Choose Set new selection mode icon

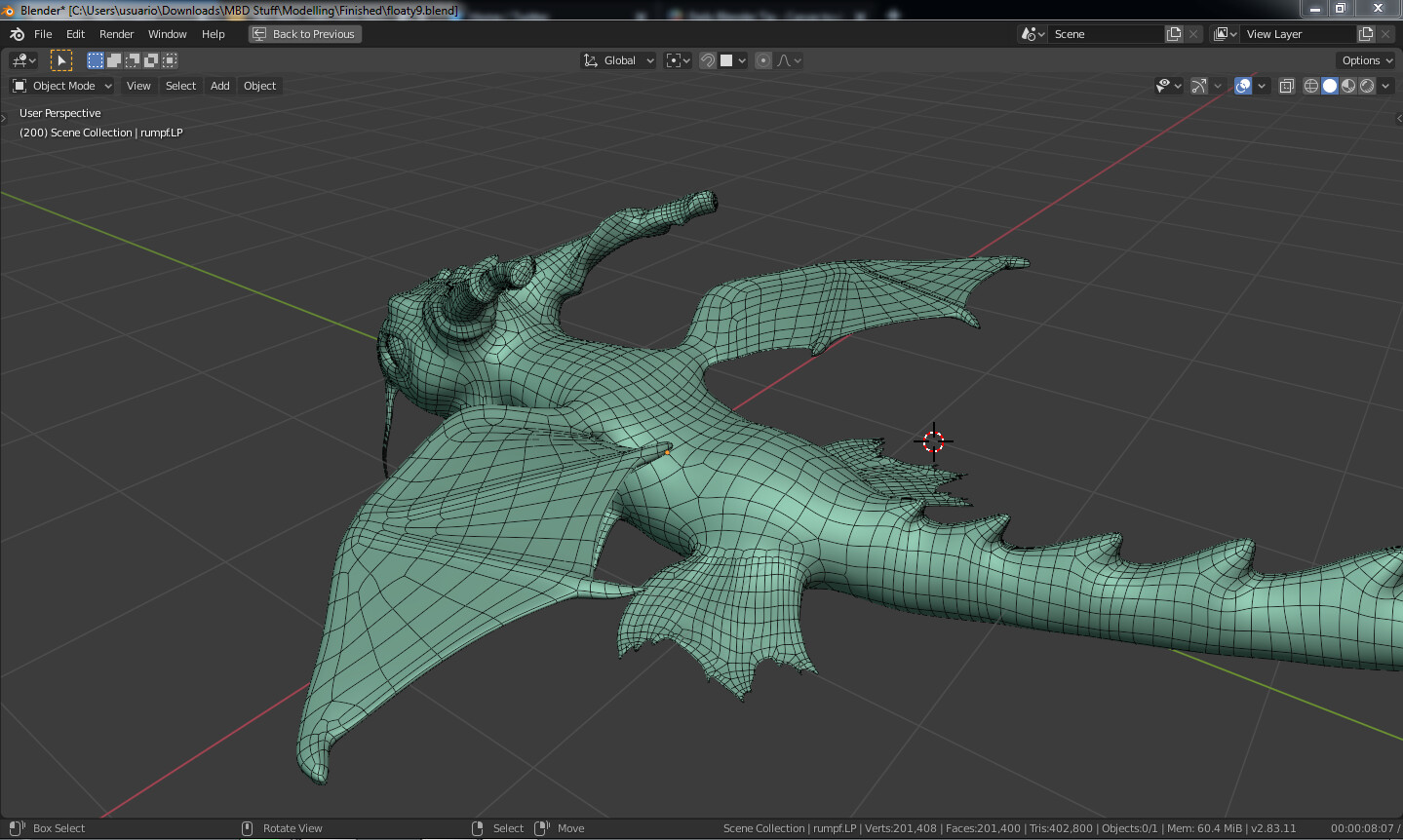(96, 60)
